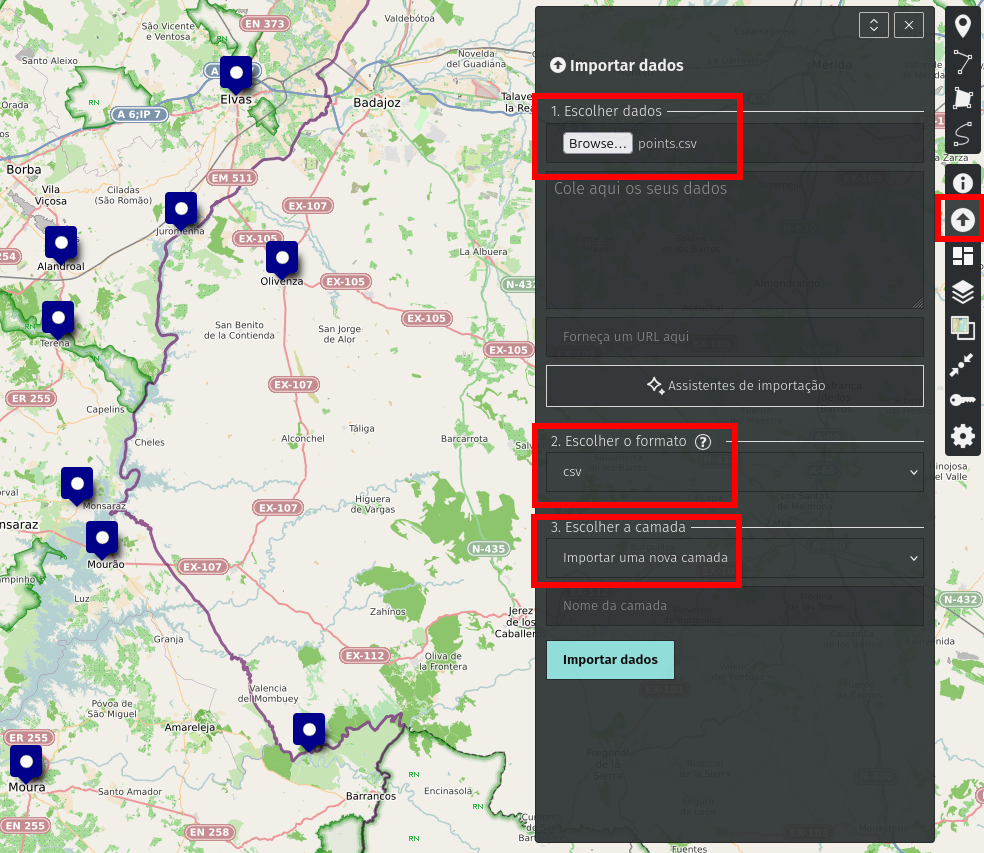
Task: Click the 'EM 511' road shield
Action: (232, 178)
